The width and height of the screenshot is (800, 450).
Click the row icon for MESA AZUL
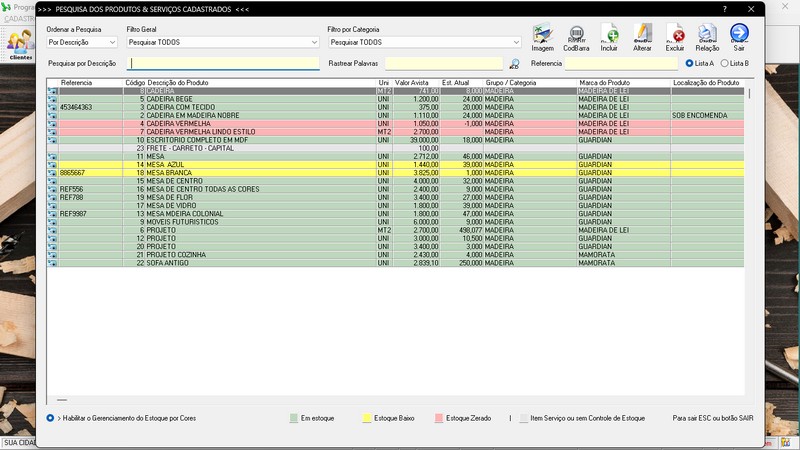coord(52,165)
